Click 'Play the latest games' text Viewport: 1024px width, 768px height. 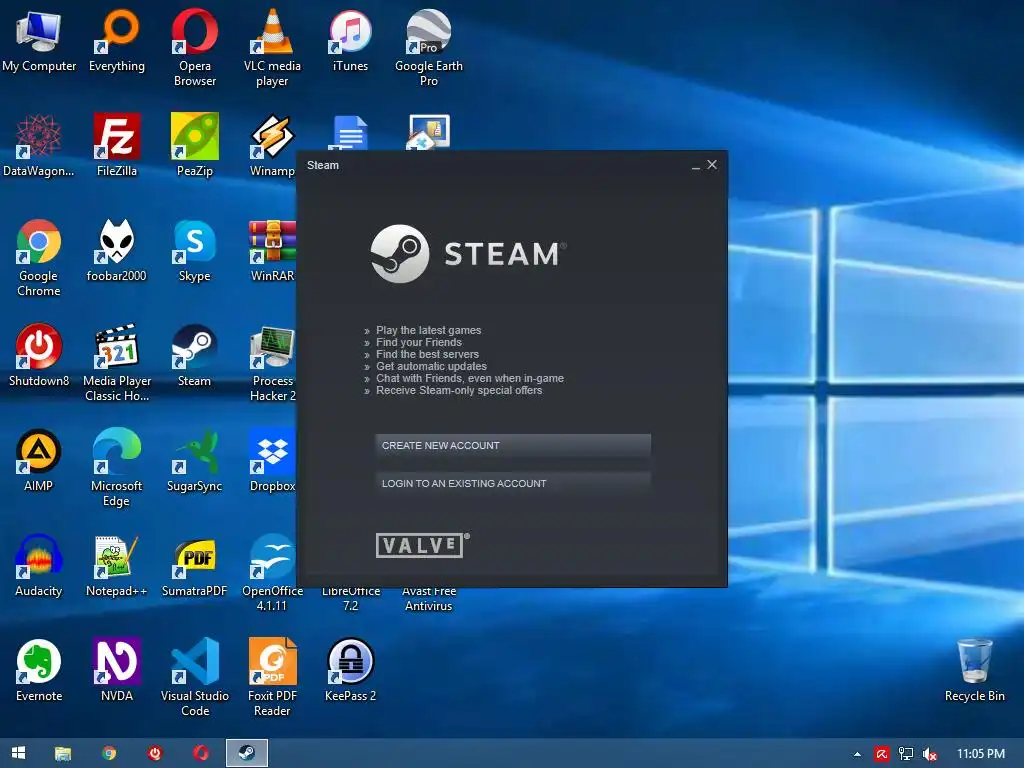[428, 330]
